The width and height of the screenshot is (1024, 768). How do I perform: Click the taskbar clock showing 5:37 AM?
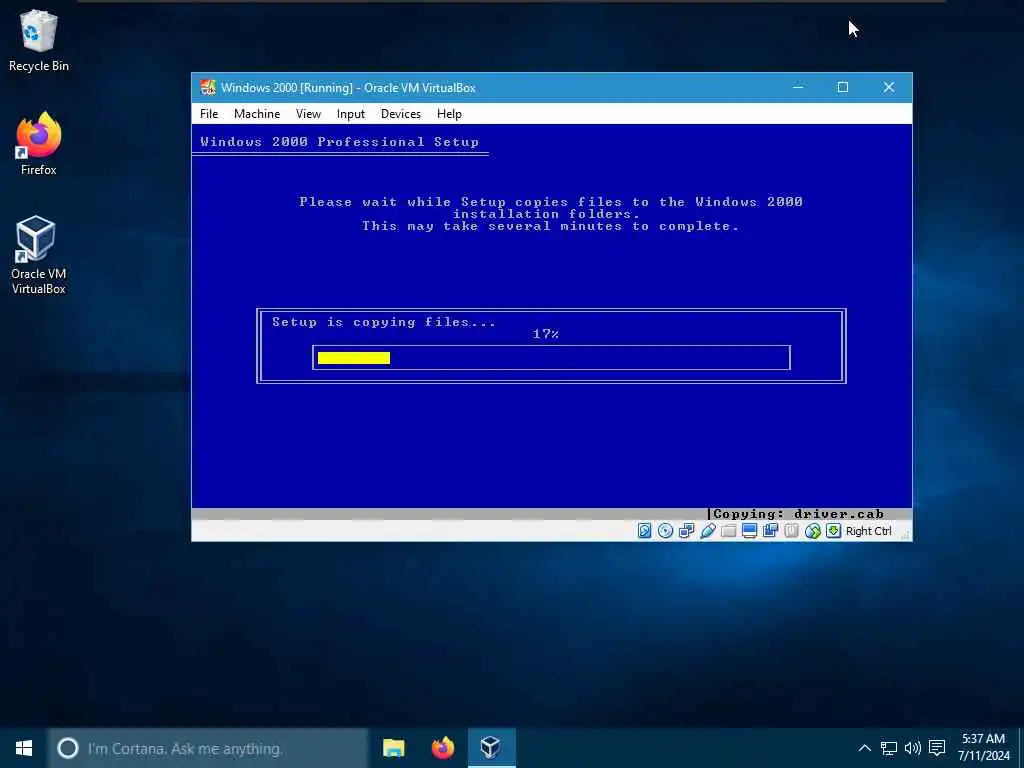point(984,748)
